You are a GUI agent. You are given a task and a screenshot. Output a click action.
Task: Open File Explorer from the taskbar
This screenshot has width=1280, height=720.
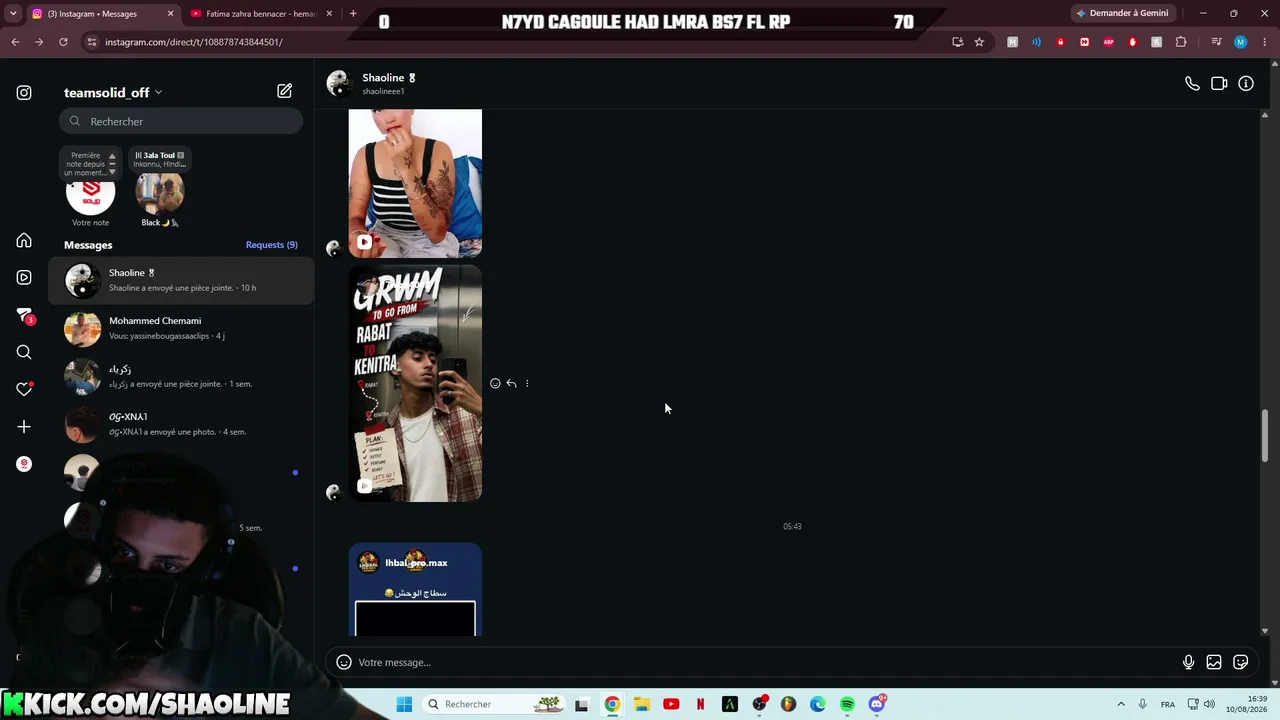pos(641,704)
